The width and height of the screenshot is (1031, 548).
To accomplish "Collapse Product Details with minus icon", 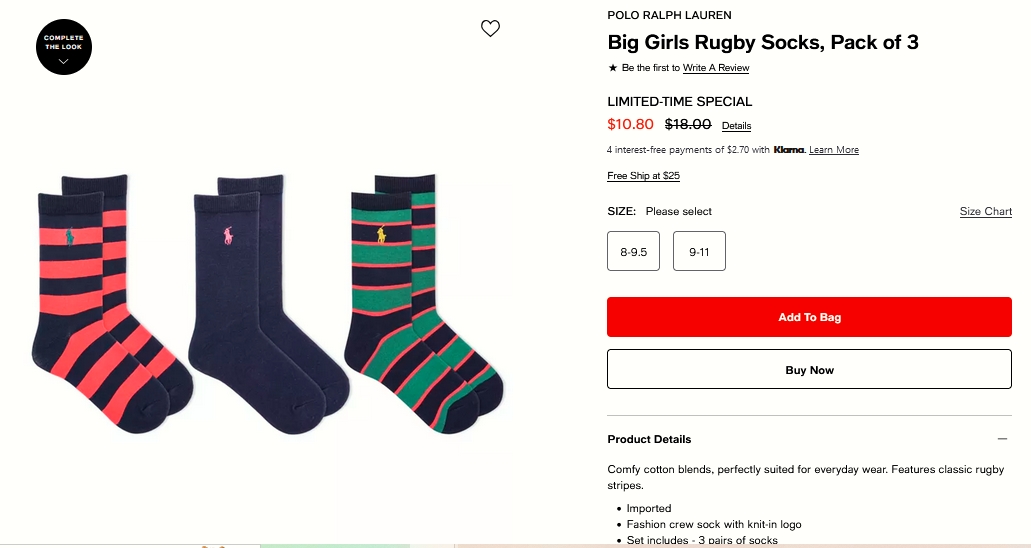I will tap(1002, 439).
